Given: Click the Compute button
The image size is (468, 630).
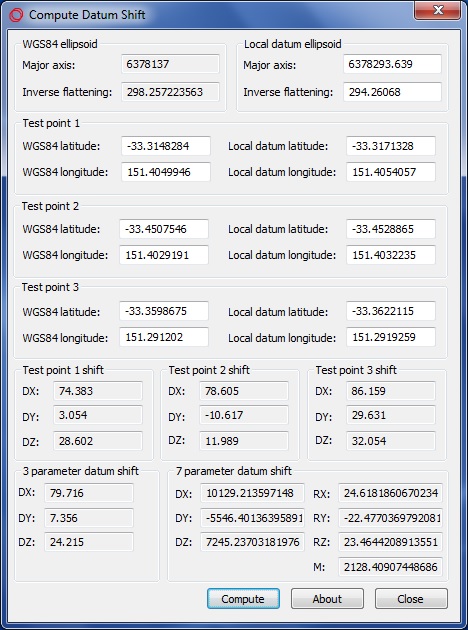Looking at the screenshot, I should (243, 599).
